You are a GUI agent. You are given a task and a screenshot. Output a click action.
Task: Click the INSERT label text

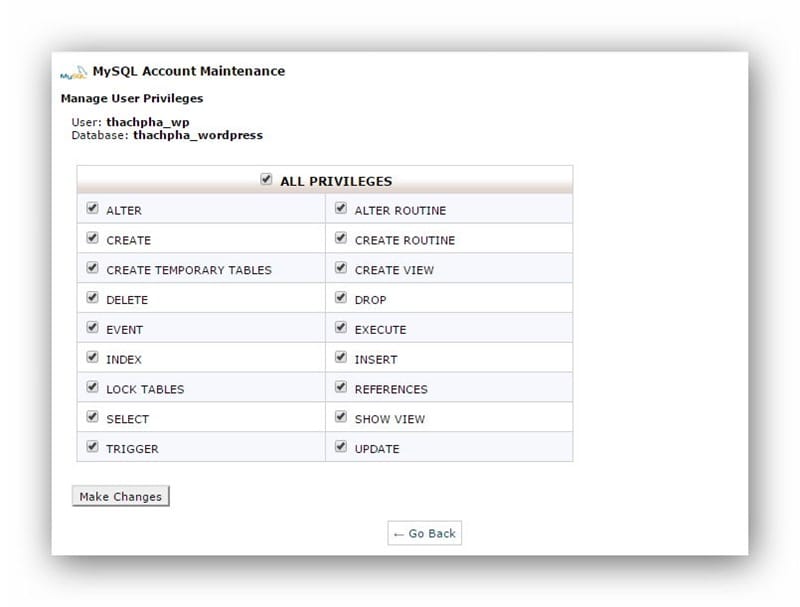376,360
